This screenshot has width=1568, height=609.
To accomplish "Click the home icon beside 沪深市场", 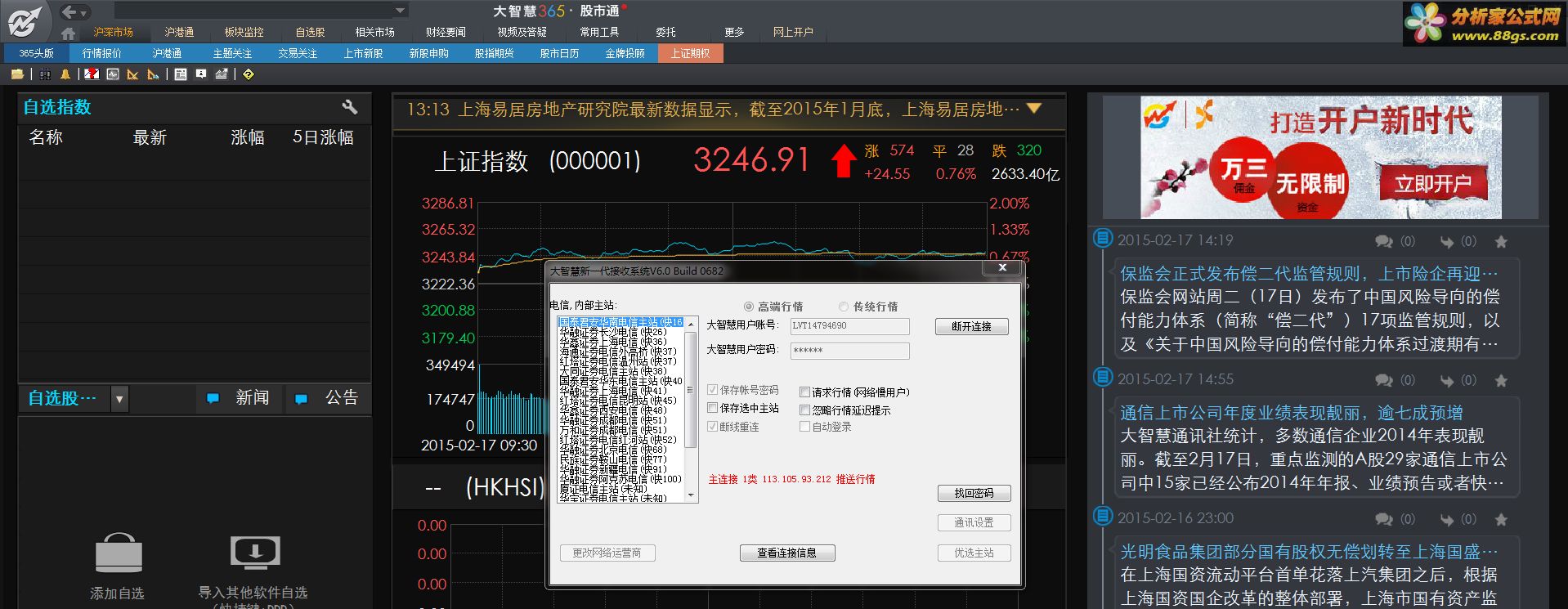I will pyautogui.click(x=68, y=33).
